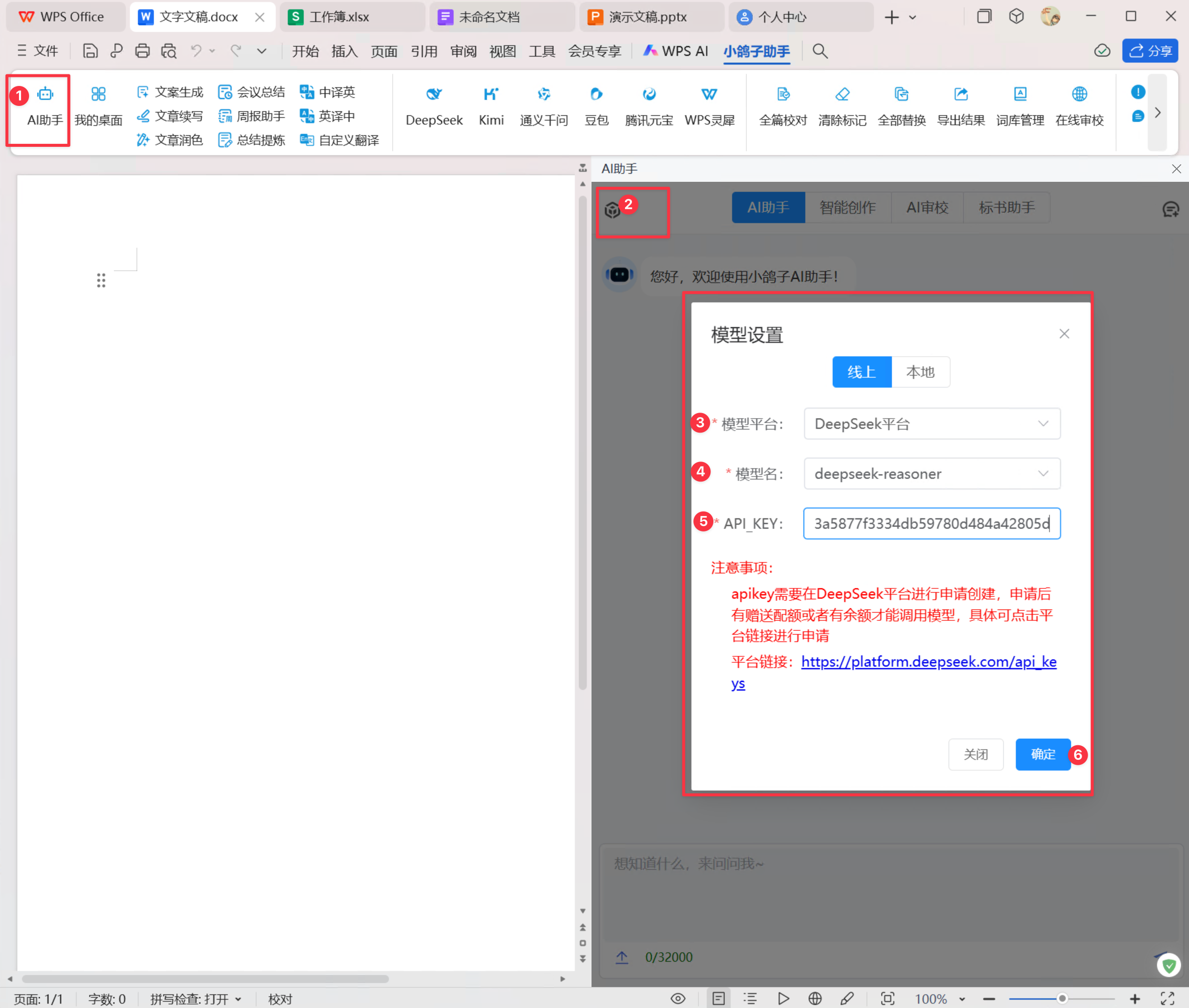Open 自定义翻译 option

339,140
